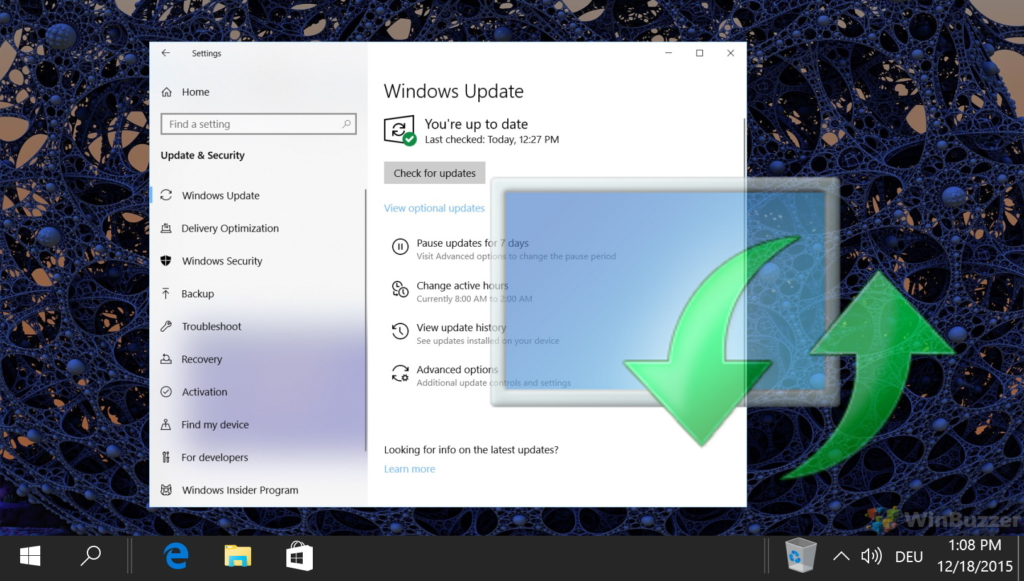Launch Microsoft Edge from taskbar

point(176,556)
